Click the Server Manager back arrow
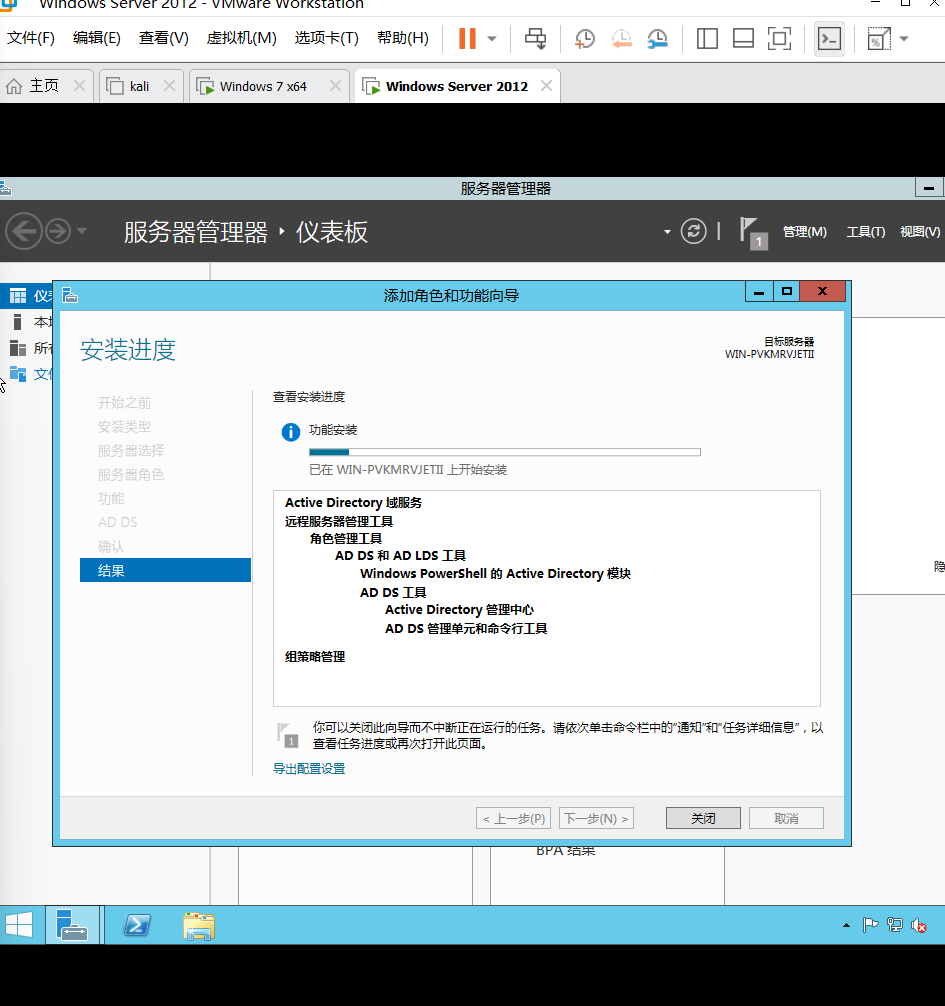The width and height of the screenshot is (945, 1006). (x=24, y=231)
